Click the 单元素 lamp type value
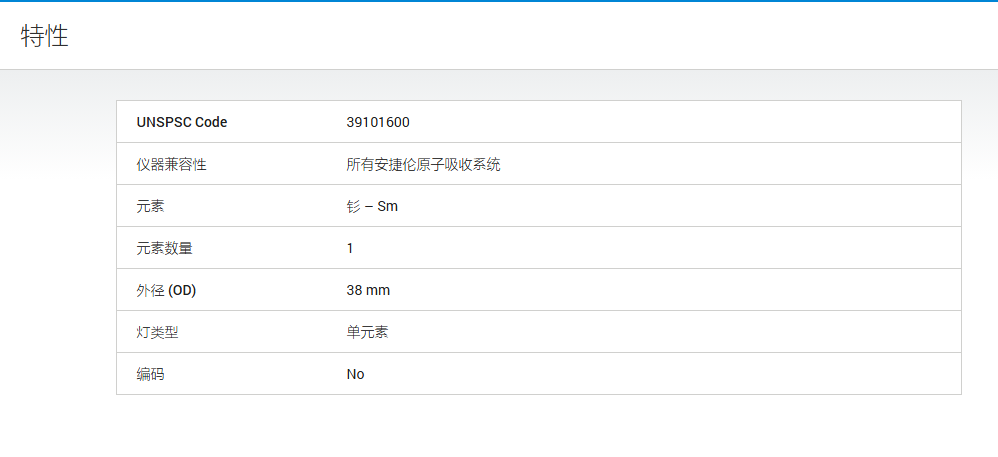998x457 pixels. point(367,333)
